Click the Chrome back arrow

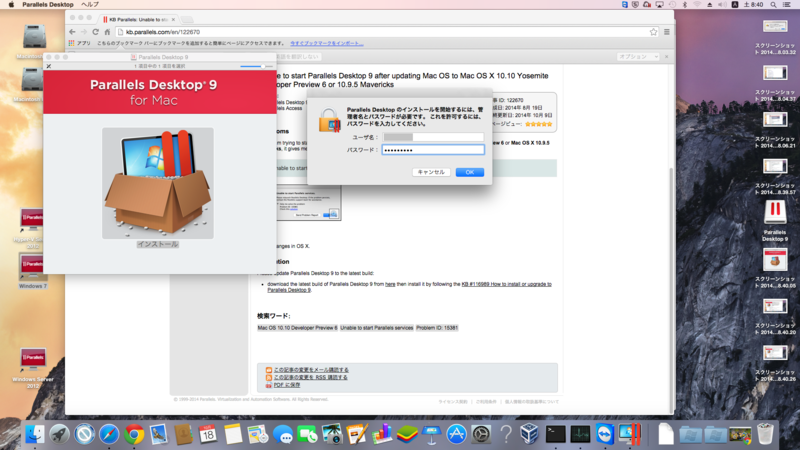[72, 32]
